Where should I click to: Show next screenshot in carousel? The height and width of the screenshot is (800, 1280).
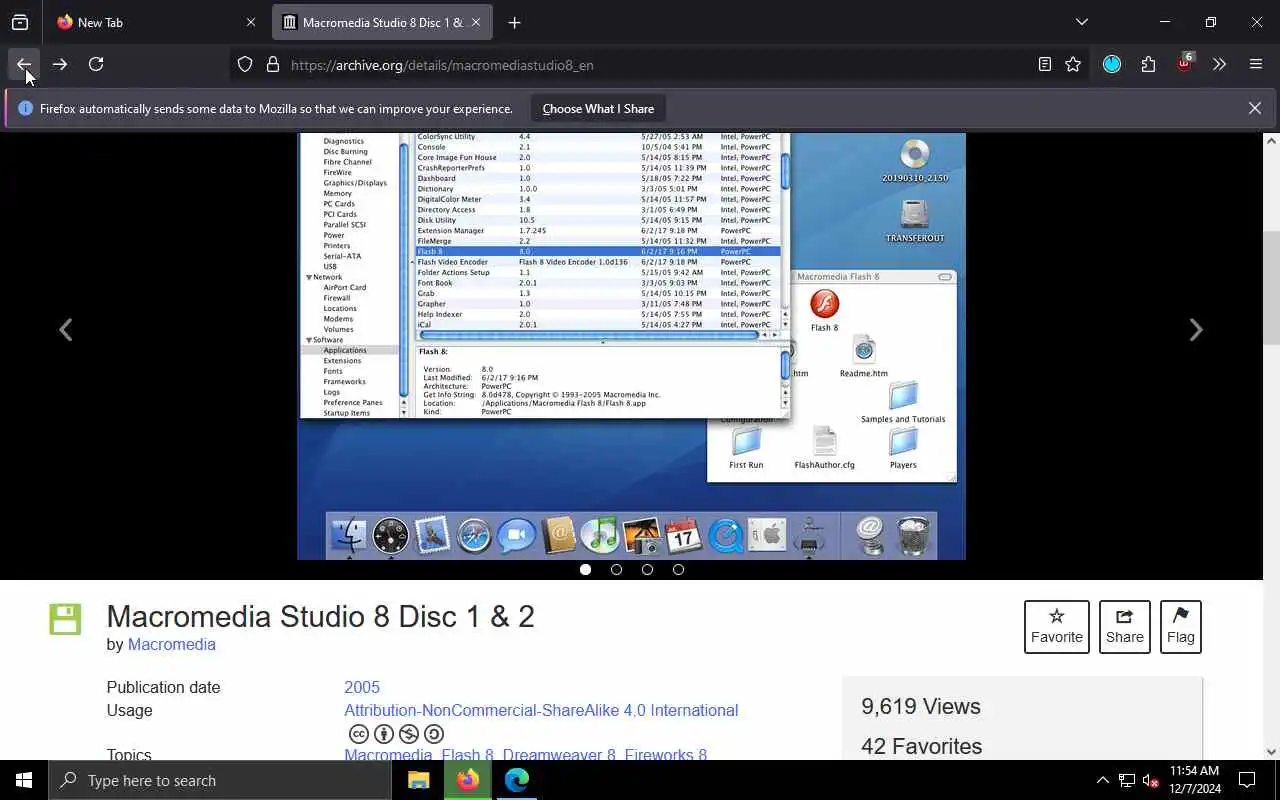tap(1195, 330)
